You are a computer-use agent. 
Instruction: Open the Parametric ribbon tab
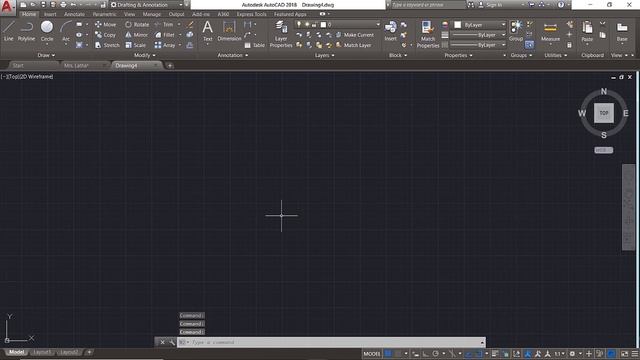point(104,14)
